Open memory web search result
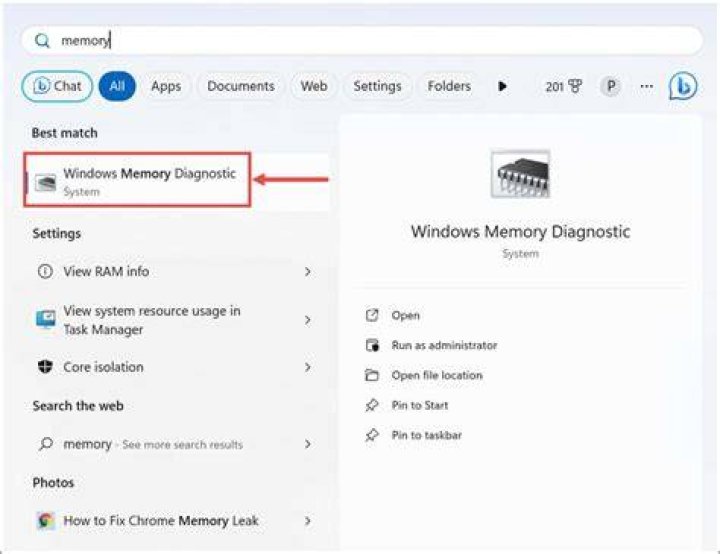720x554 pixels. click(177, 444)
